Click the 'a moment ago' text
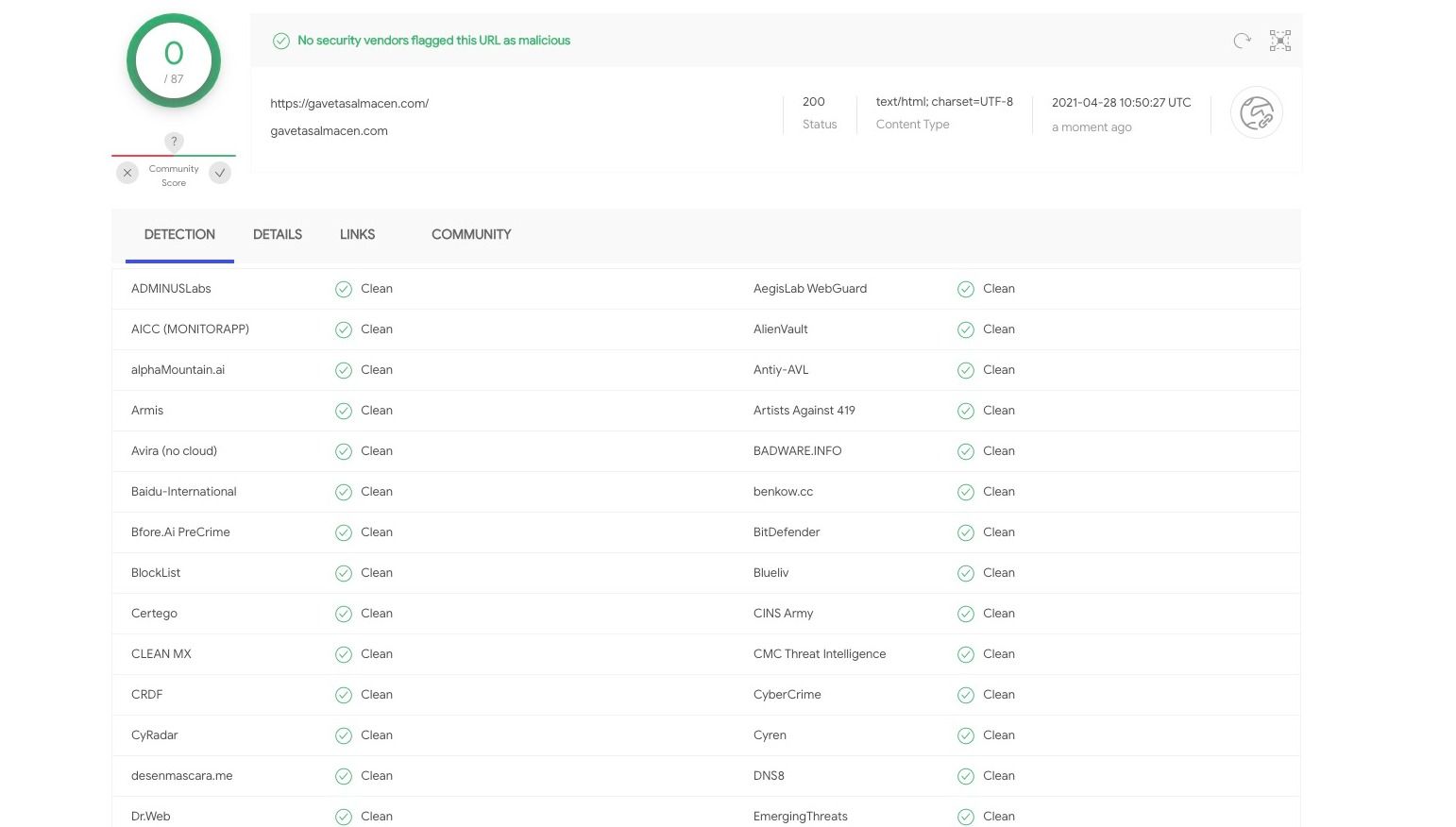Image resolution: width=1456 pixels, height=827 pixels. 1092,127
